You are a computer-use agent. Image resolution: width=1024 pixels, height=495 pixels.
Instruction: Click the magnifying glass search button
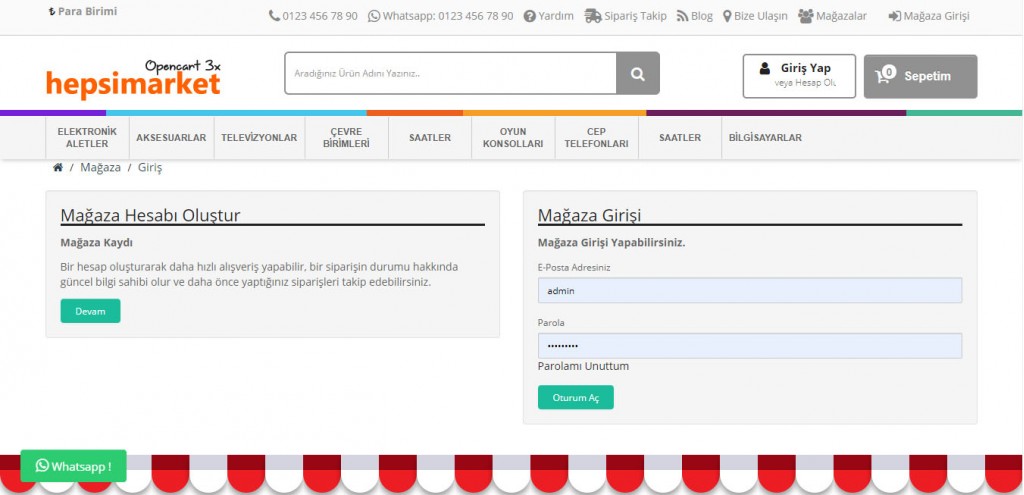pos(637,74)
